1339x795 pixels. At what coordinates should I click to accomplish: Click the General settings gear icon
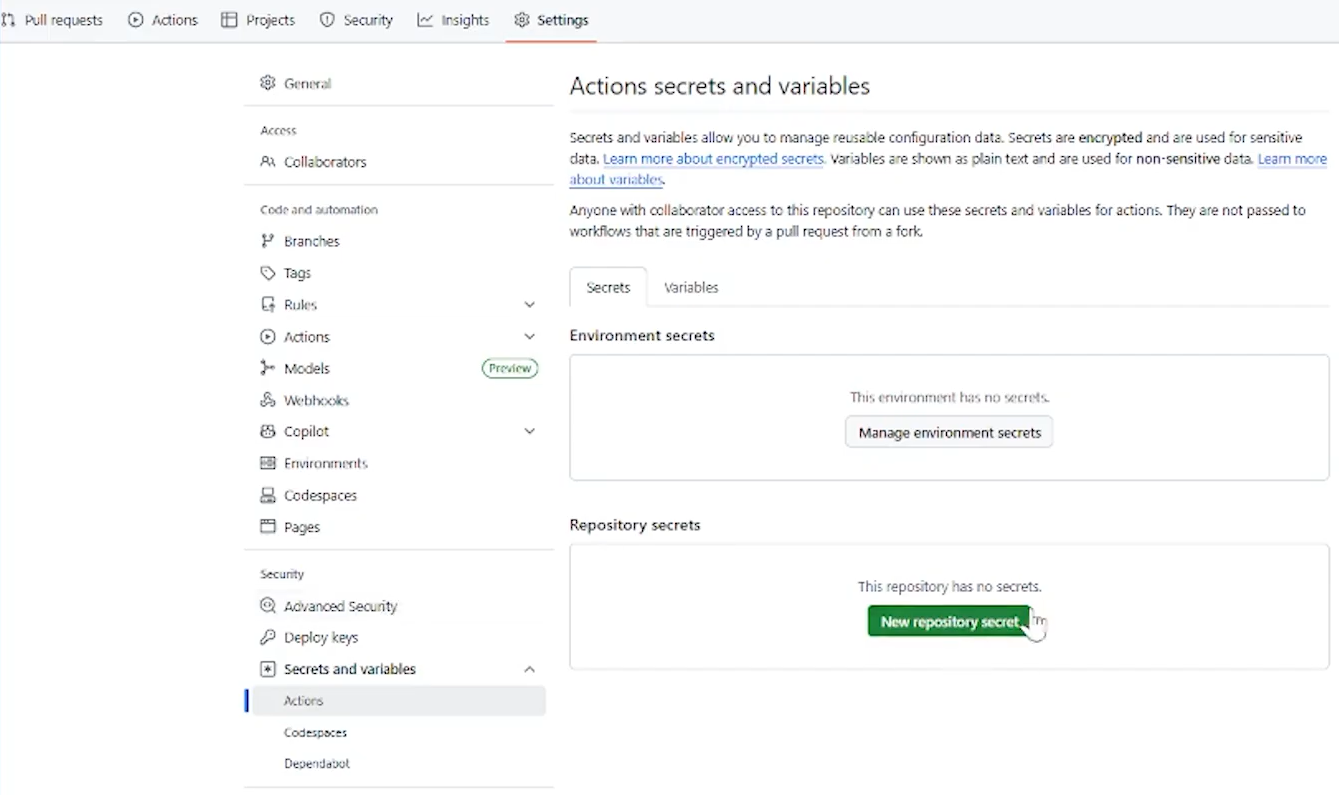267,84
